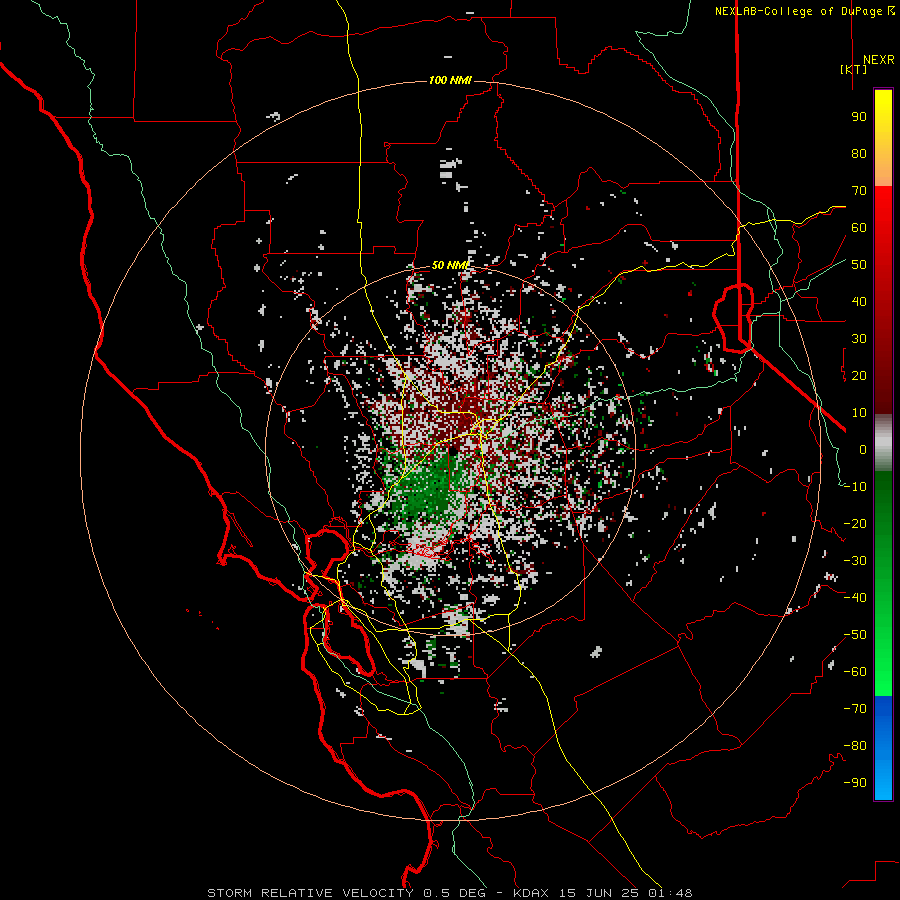Click the positive 30 knot scale label
The width and height of the screenshot is (900, 900).
tap(859, 339)
